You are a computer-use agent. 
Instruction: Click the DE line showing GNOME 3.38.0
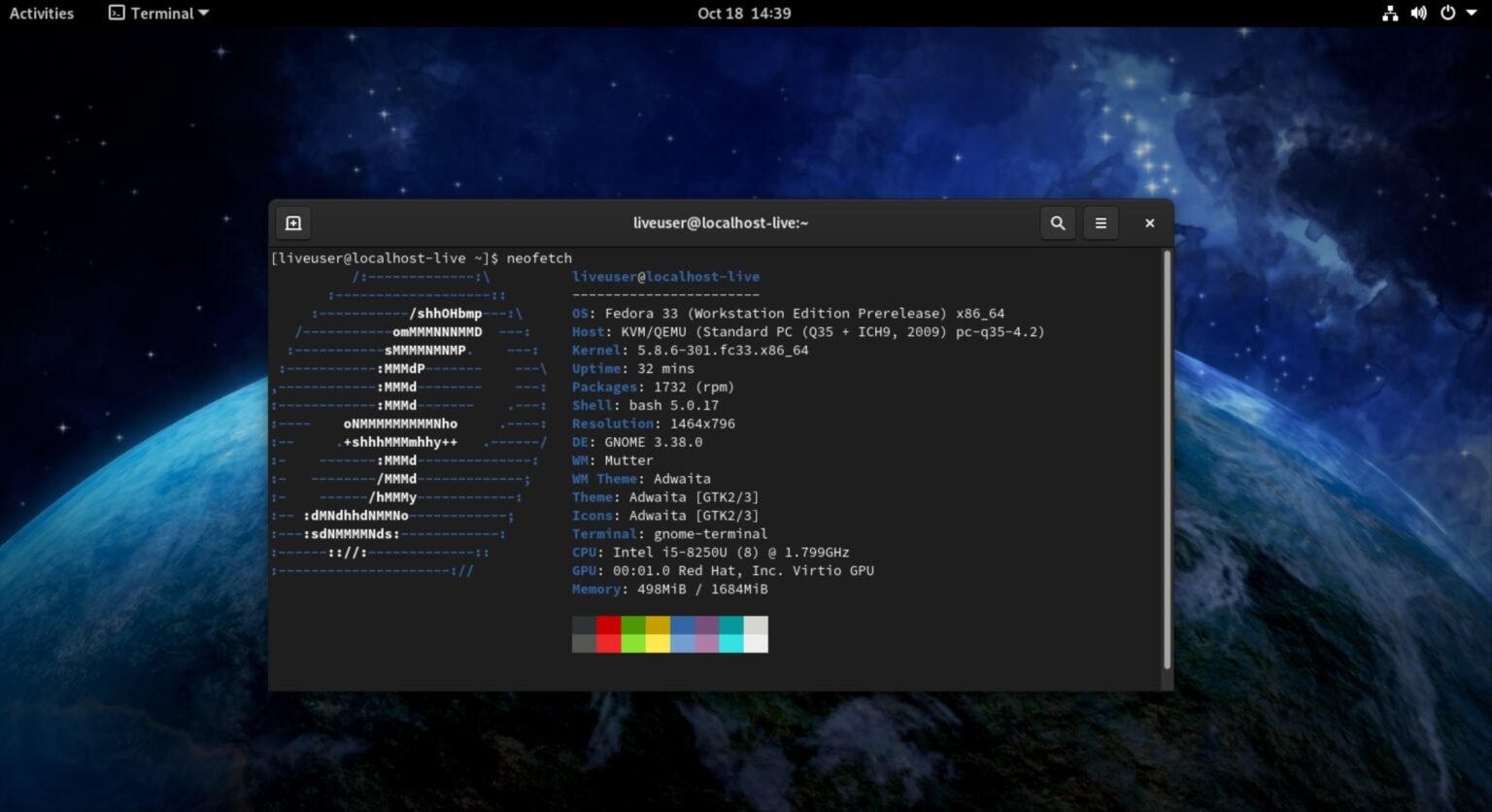tap(637, 443)
